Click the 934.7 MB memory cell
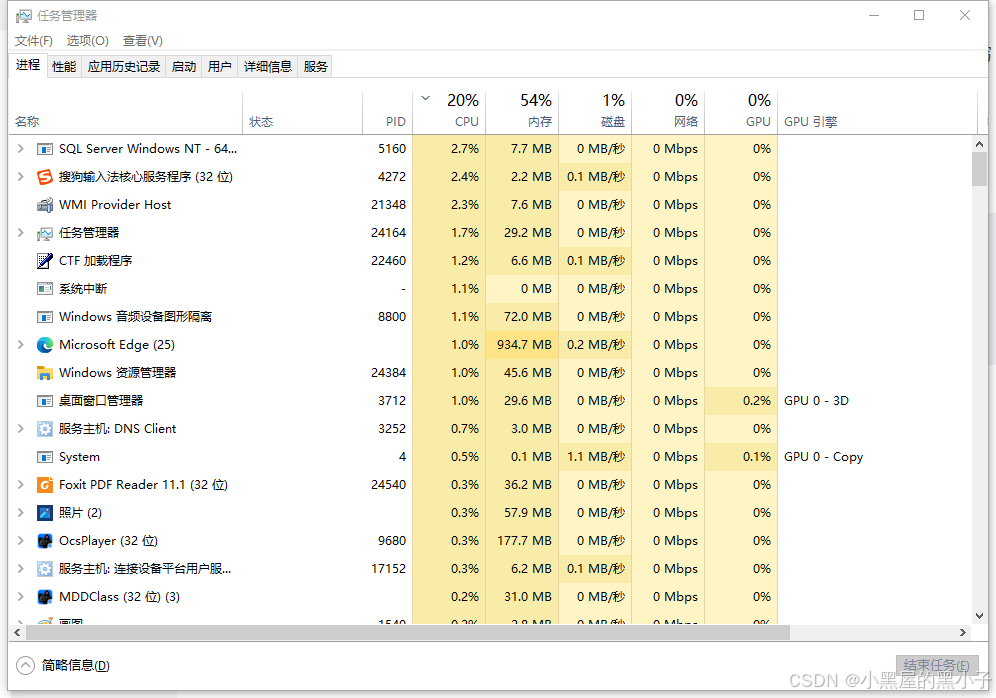 click(522, 345)
